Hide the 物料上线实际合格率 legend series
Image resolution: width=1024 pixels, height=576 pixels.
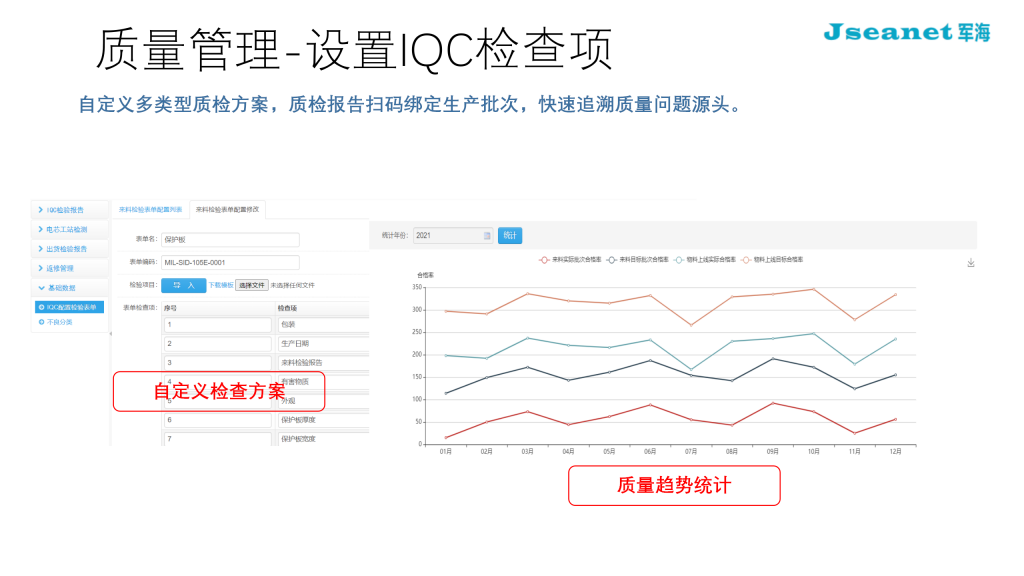tap(706, 259)
